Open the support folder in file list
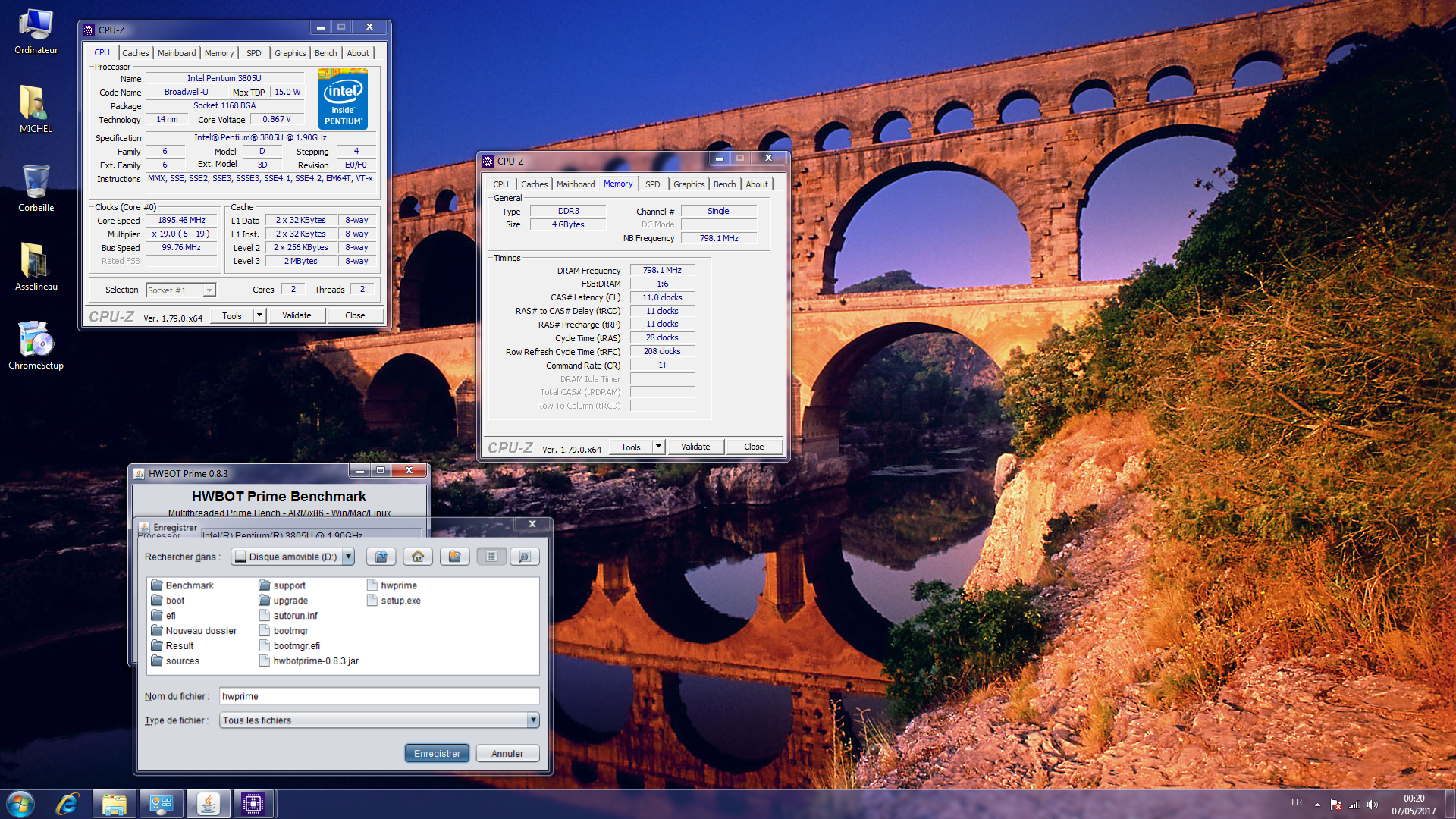 click(282, 585)
